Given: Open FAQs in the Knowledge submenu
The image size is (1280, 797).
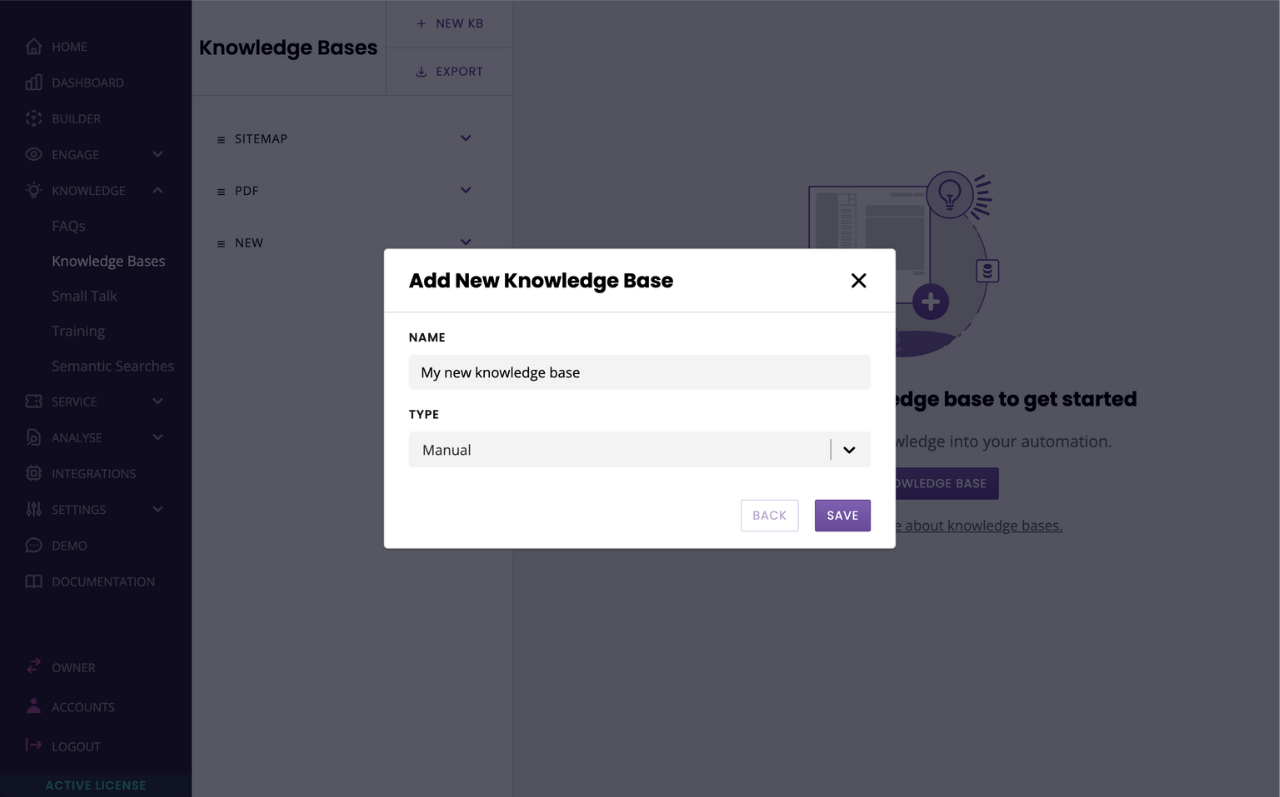Looking at the screenshot, I should [x=69, y=226].
